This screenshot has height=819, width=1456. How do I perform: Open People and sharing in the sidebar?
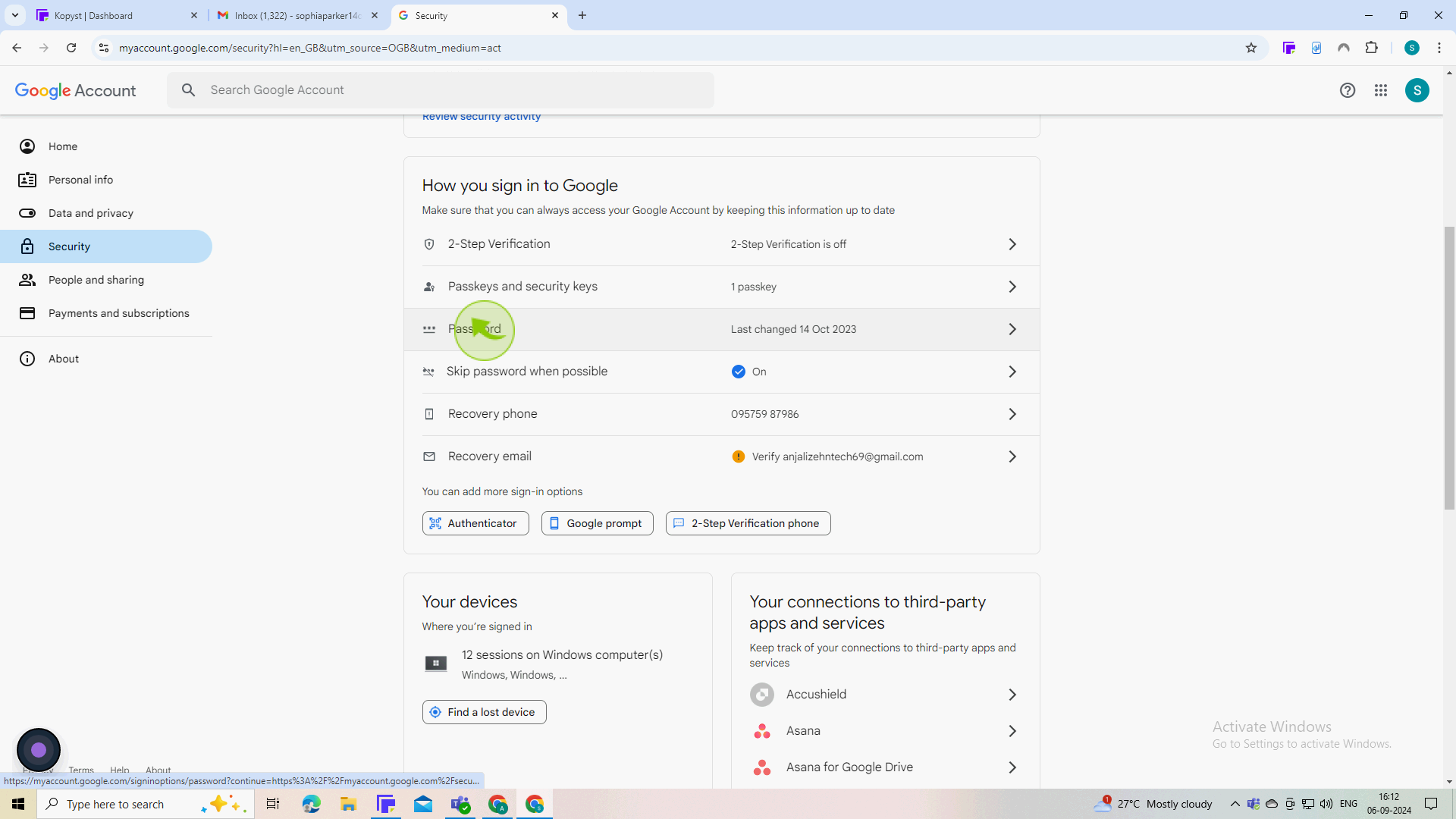[x=106, y=280]
